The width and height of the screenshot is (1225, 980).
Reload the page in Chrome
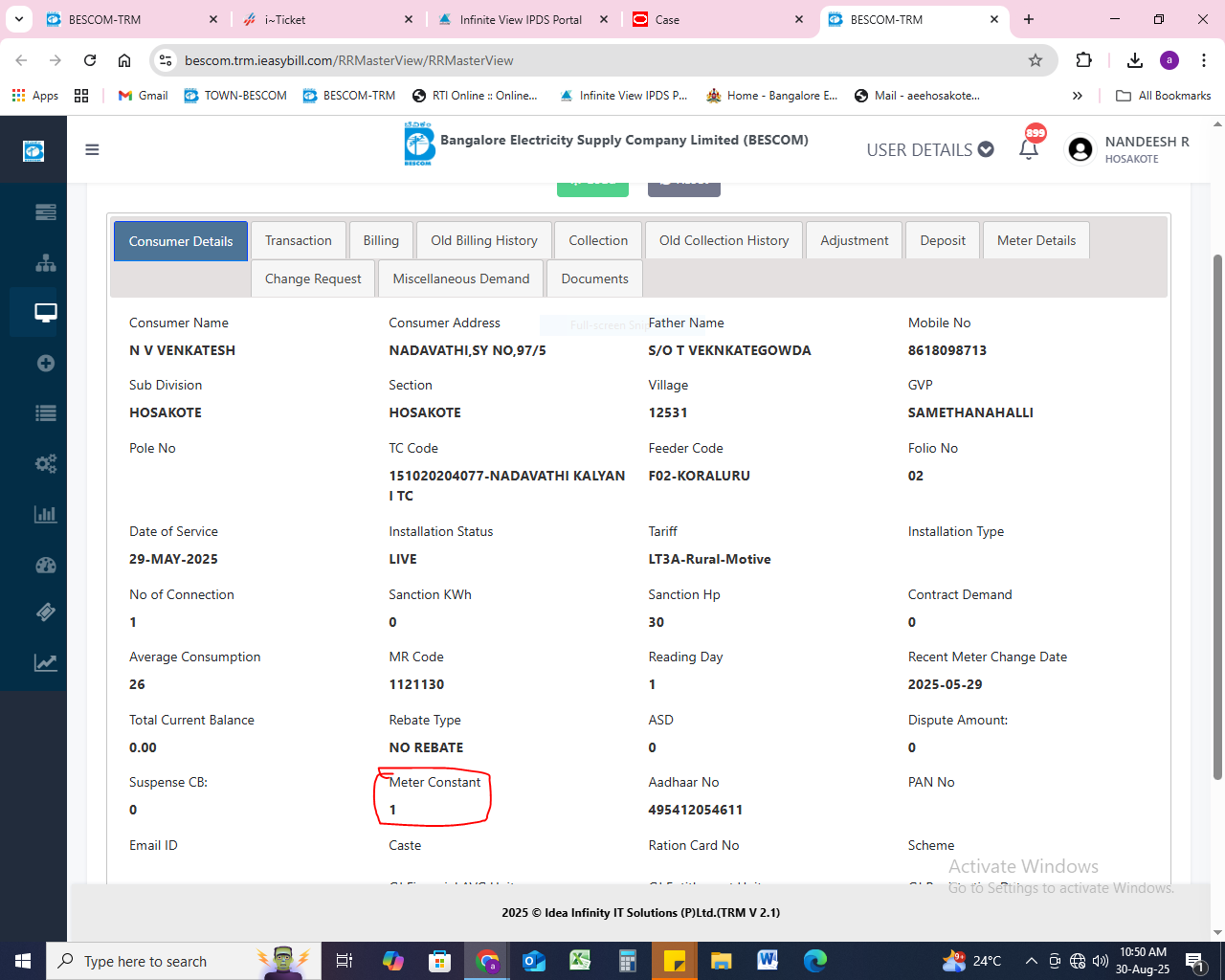(90, 60)
